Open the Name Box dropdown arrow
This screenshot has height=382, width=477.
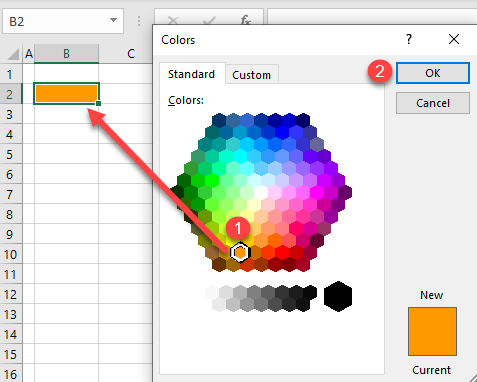[113, 20]
